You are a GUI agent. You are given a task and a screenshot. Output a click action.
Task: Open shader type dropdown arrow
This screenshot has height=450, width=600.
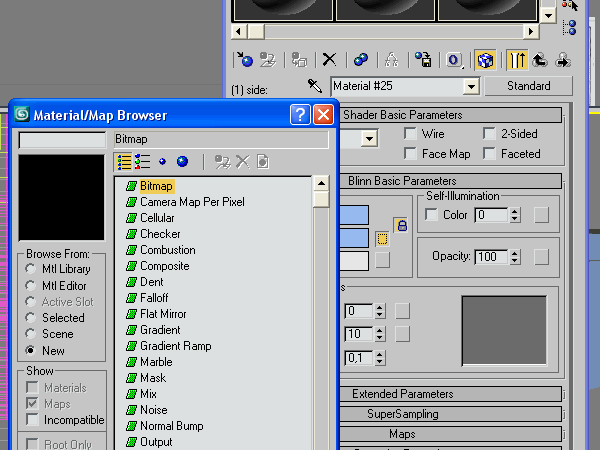point(370,139)
